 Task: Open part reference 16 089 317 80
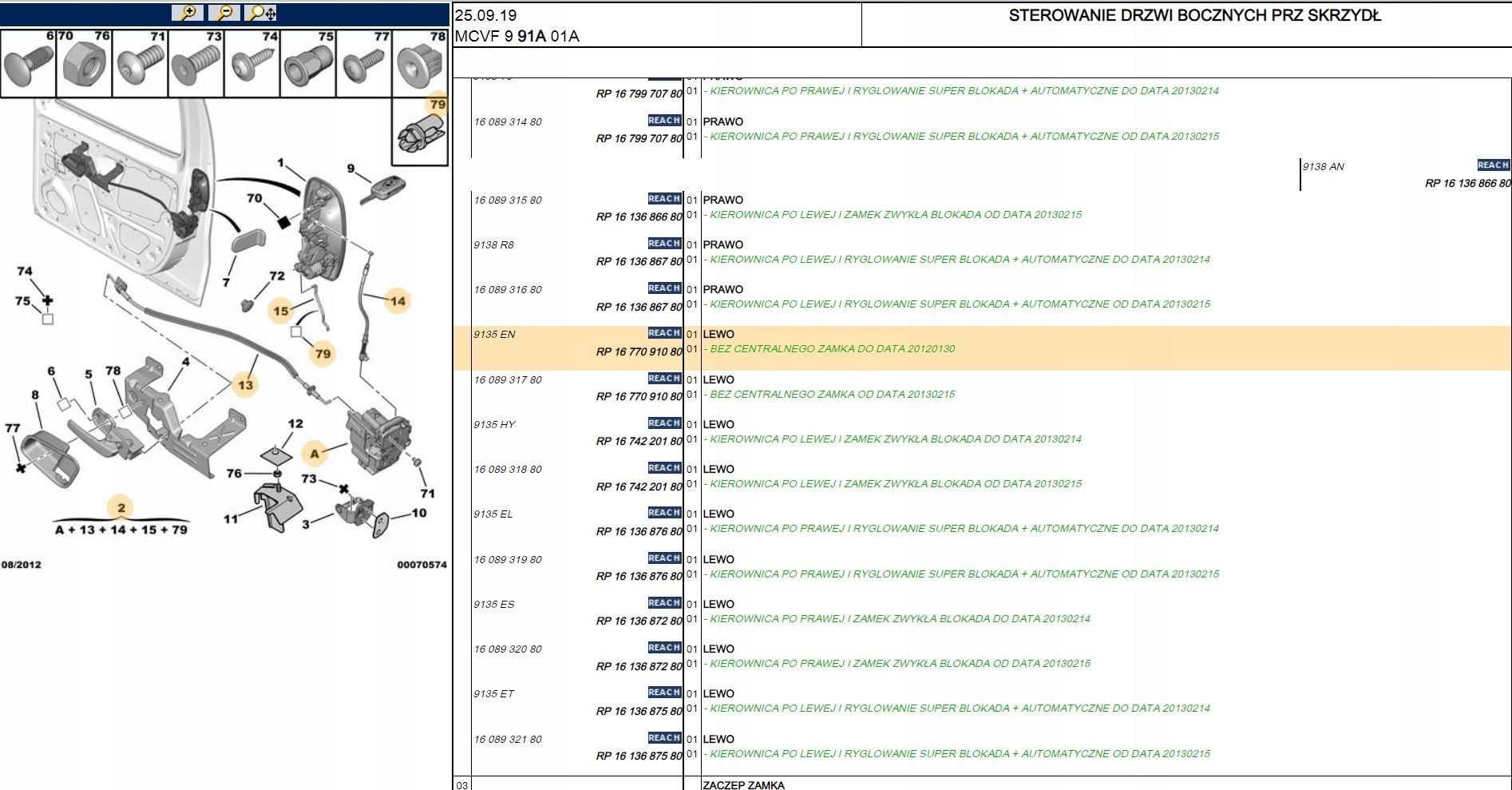[x=508, y=380]
